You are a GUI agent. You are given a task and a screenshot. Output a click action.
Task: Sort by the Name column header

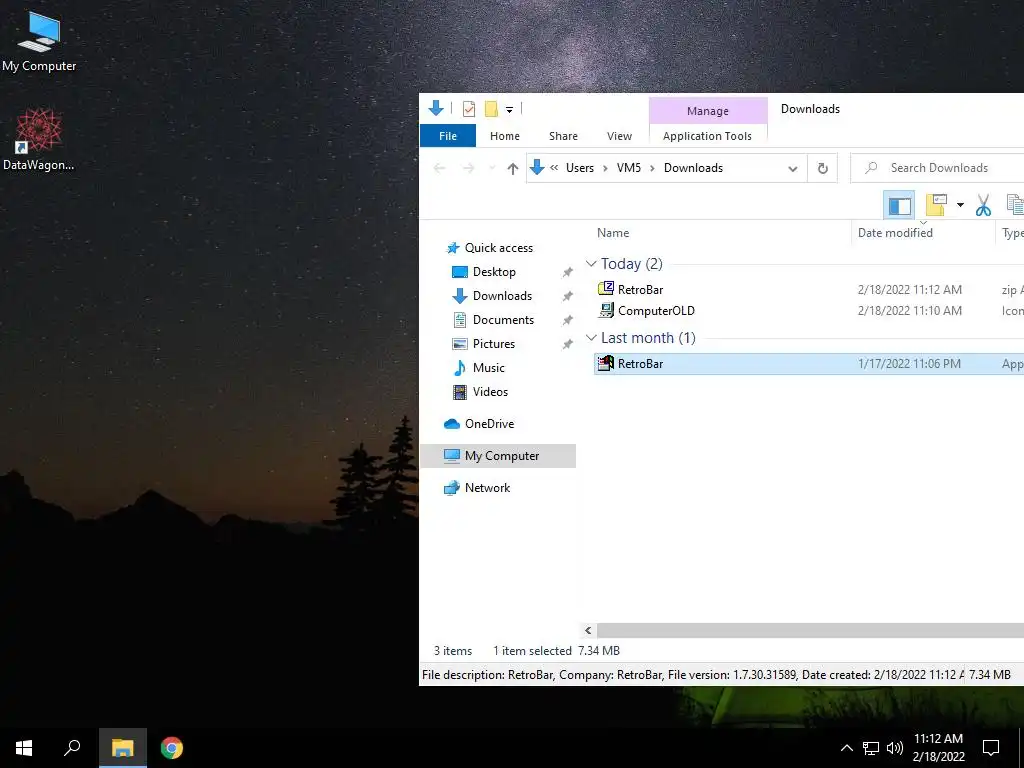[613, 232]
